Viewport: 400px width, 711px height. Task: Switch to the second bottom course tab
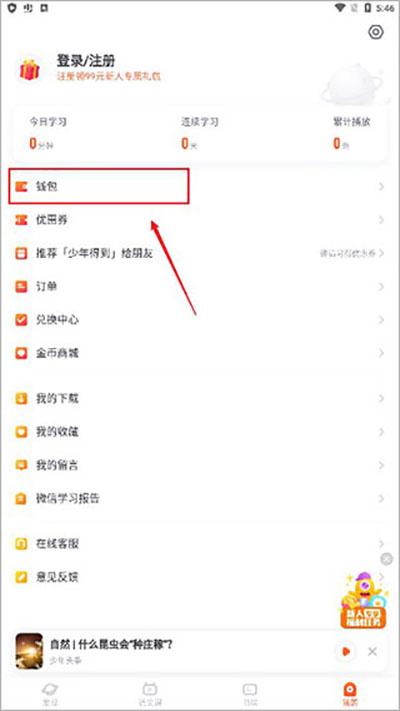[x=150, y=693]
